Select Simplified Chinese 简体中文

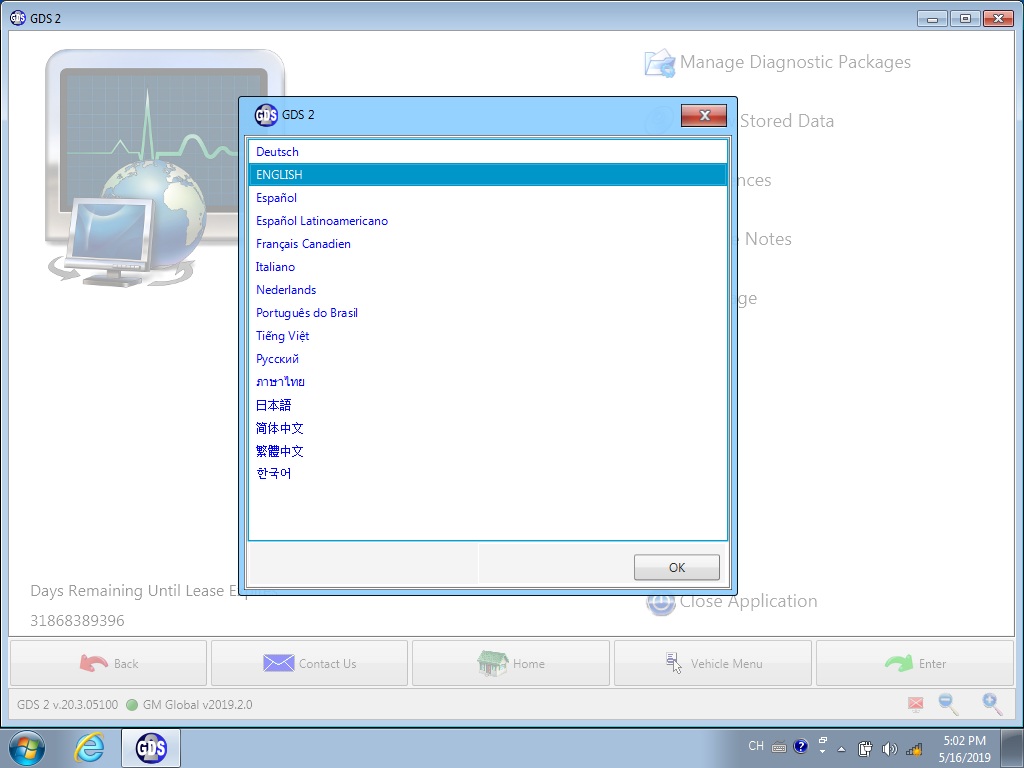point(488,428)
